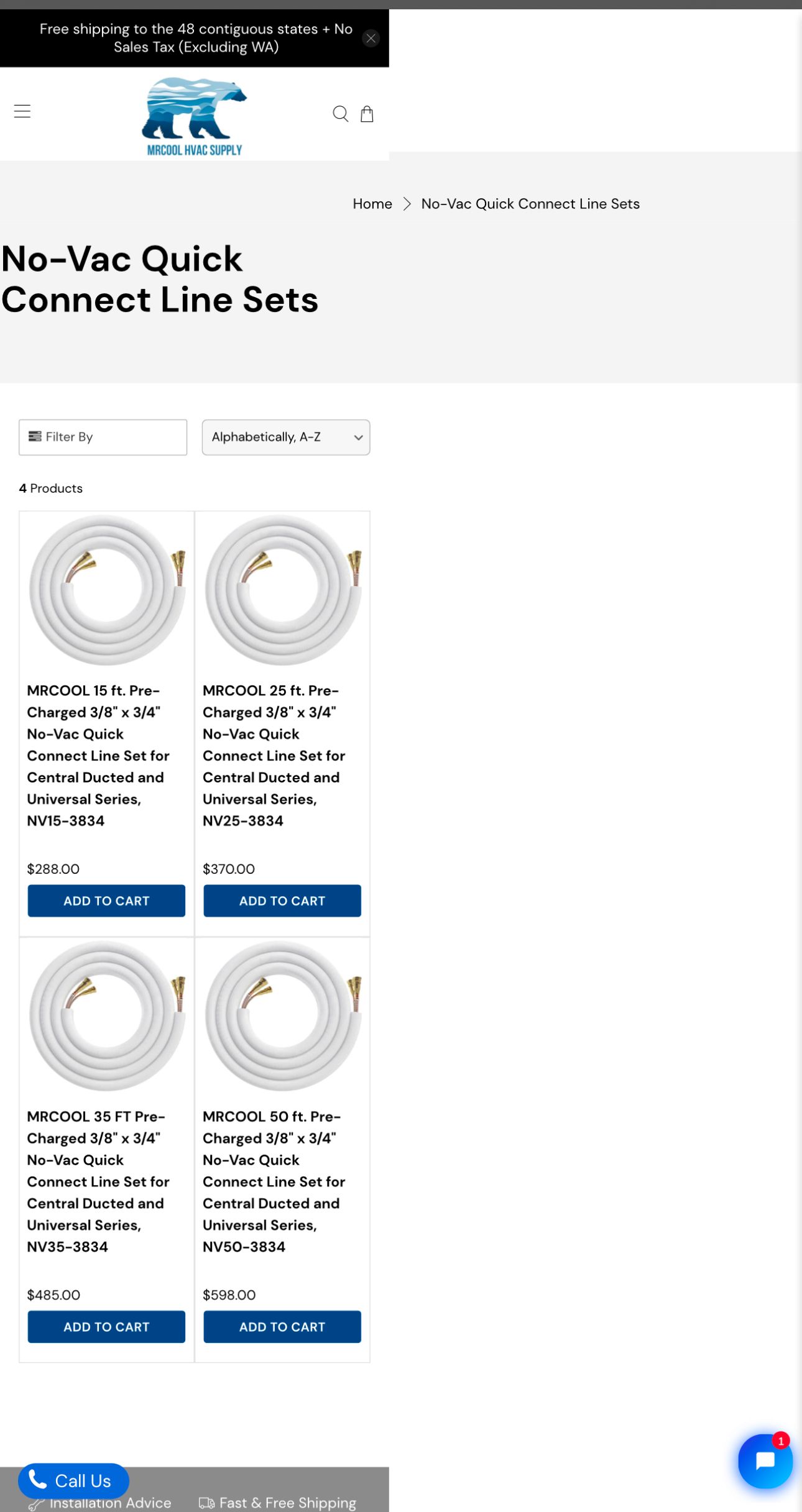This screenshot has width=802, height=1512.
Task: Open the hamburger navigation menu
Action: click(22, 112)
